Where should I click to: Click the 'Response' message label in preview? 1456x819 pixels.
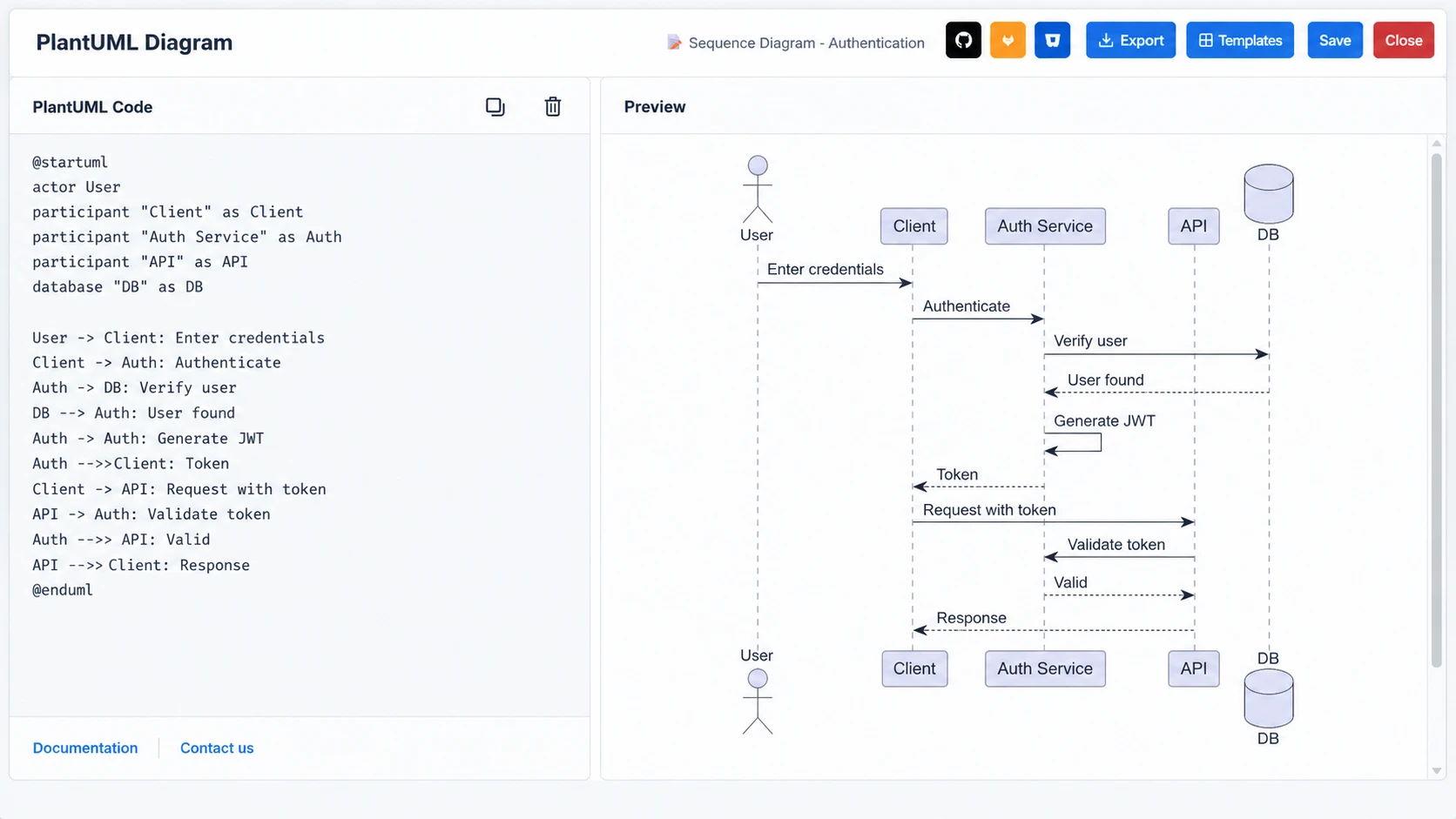(x=971, y=617)
